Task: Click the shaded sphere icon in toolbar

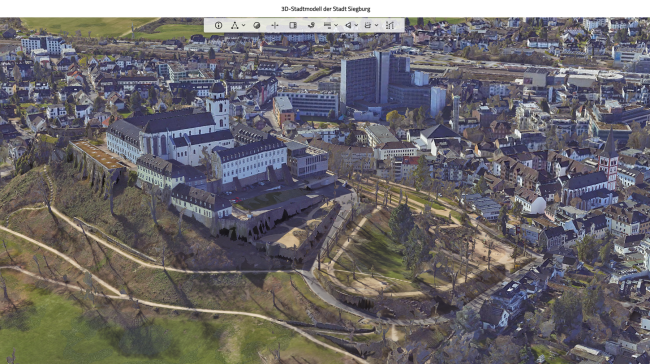Action: click(257, 25)
